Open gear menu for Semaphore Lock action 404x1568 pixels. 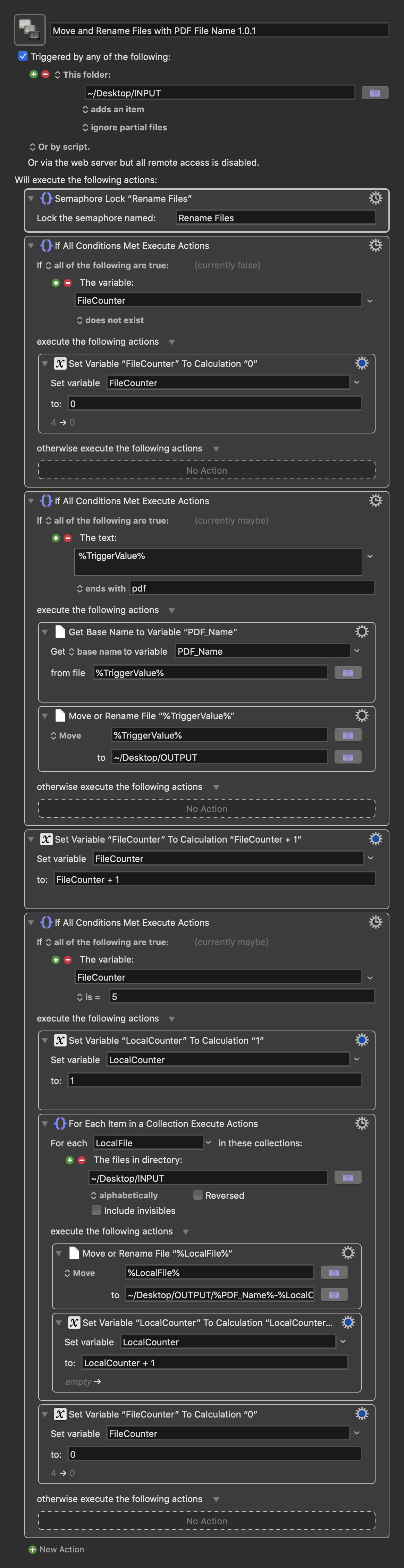[x=375, y=198]
